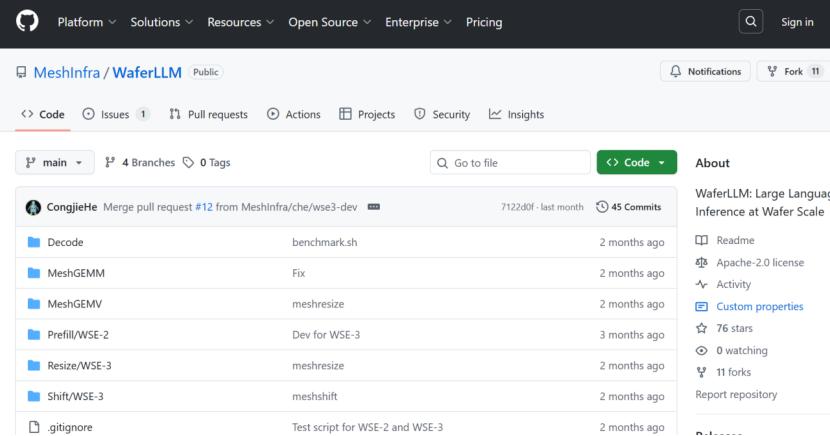Open the .gitignore file
Screen dimensions: 830x436
click(x=69, y=427)
